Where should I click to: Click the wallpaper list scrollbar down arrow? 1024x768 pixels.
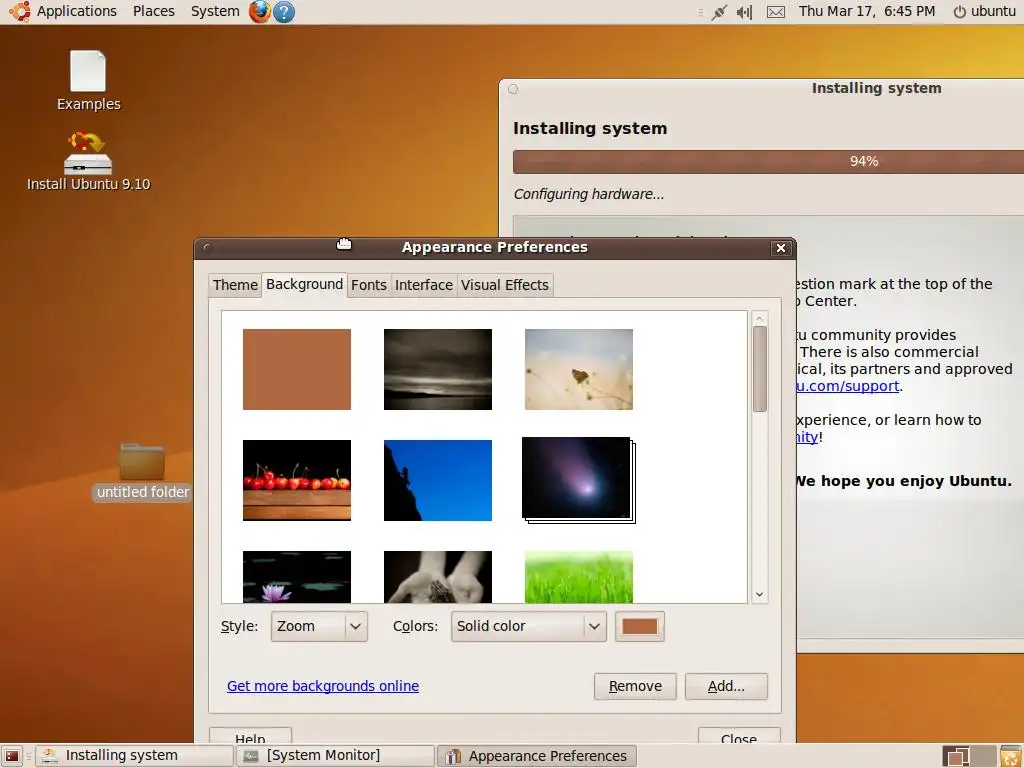coord(760,594)
